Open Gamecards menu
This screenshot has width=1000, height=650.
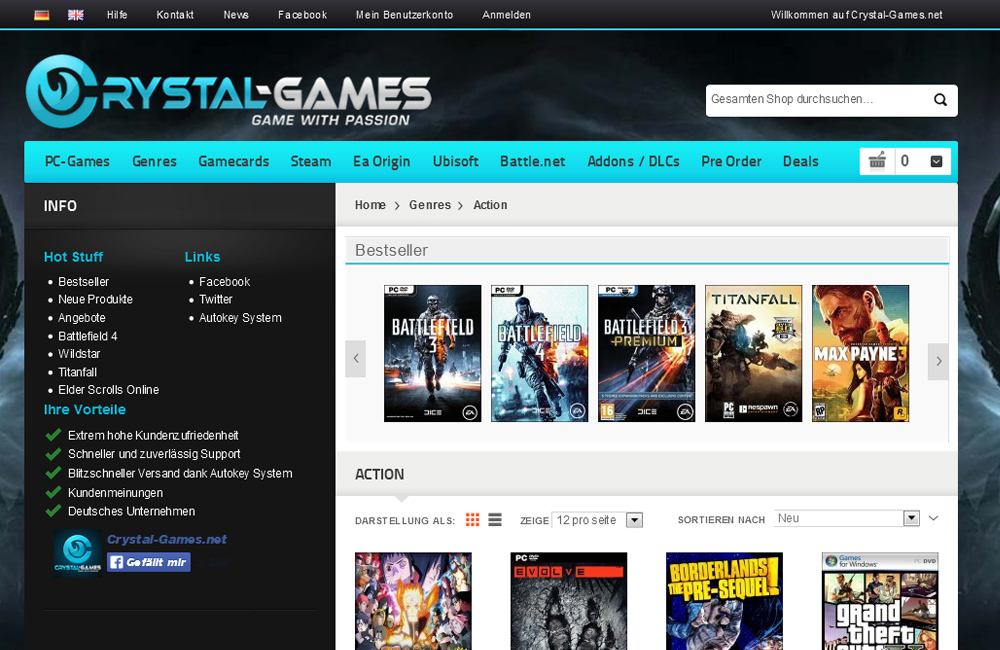(233, 161)
